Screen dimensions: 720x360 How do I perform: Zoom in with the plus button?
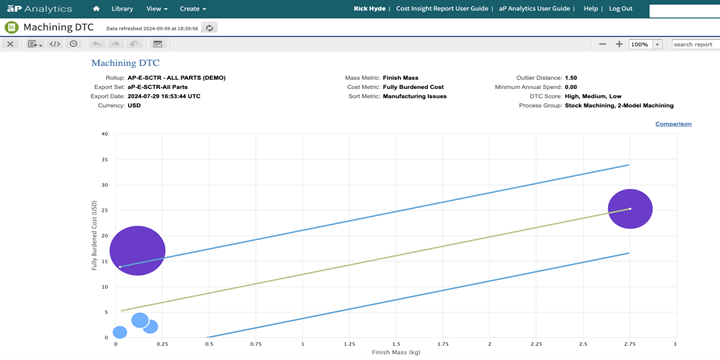click(619, 44)
